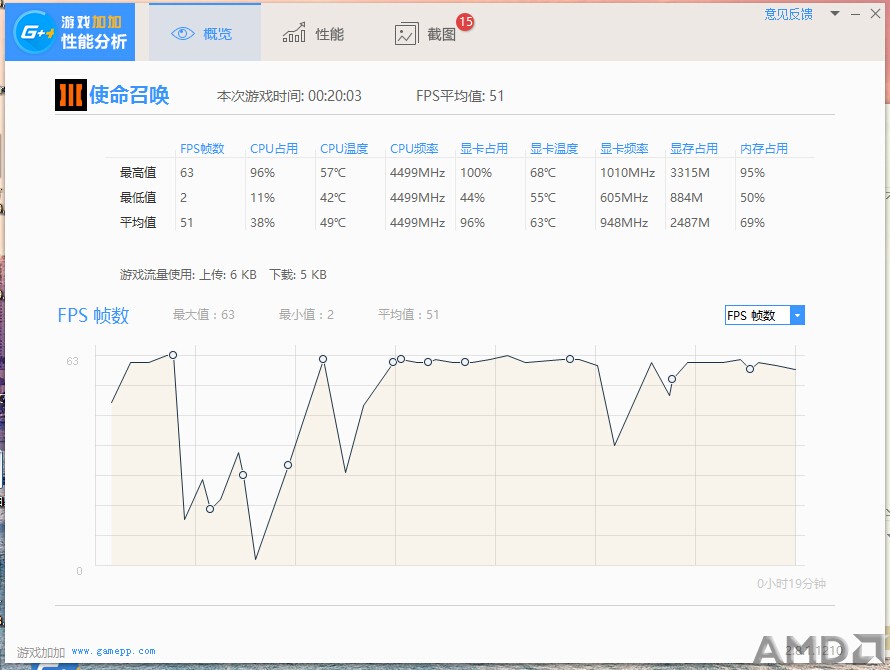The height and width of the screenshot is (670, 890).
Task: Click the first peak marker on FPS chart
Action: point(173,355)
